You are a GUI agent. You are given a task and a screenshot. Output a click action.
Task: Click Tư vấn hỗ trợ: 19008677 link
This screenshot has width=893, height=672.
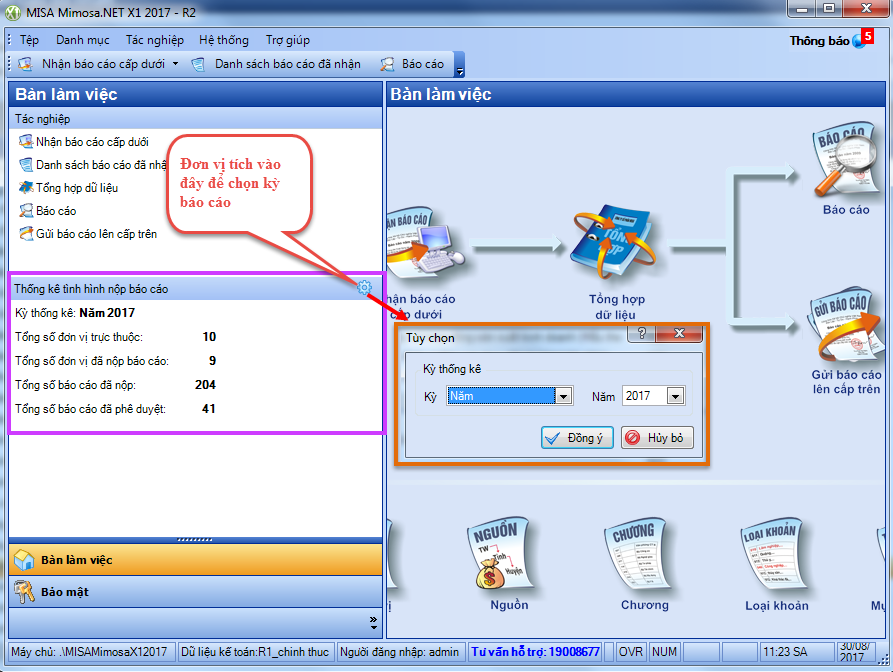pos(535,652)
